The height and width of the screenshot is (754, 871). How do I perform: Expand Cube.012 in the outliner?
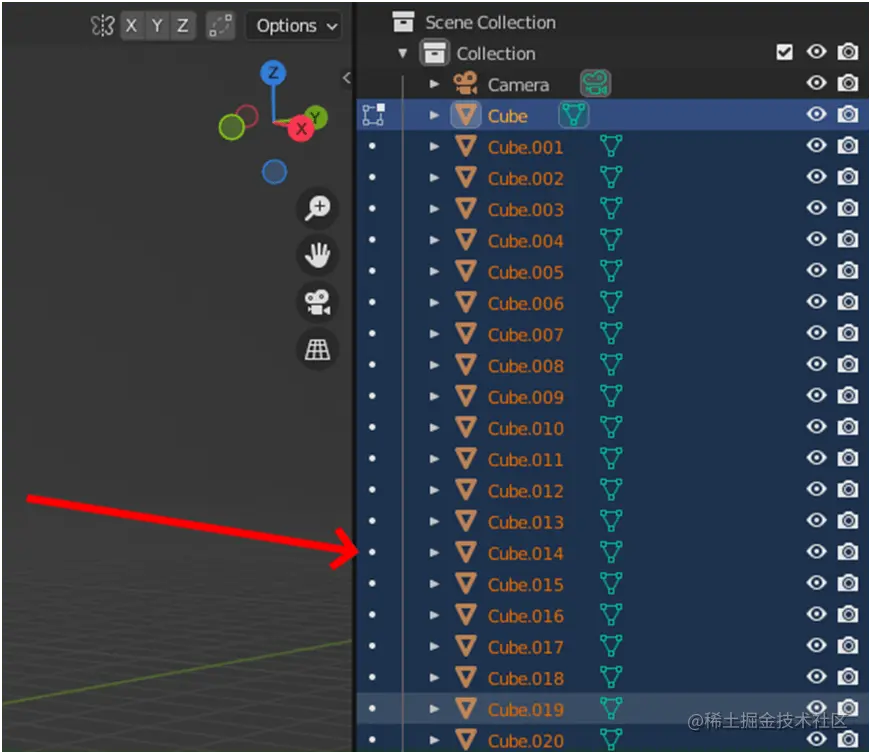click(x=434, y=490)
